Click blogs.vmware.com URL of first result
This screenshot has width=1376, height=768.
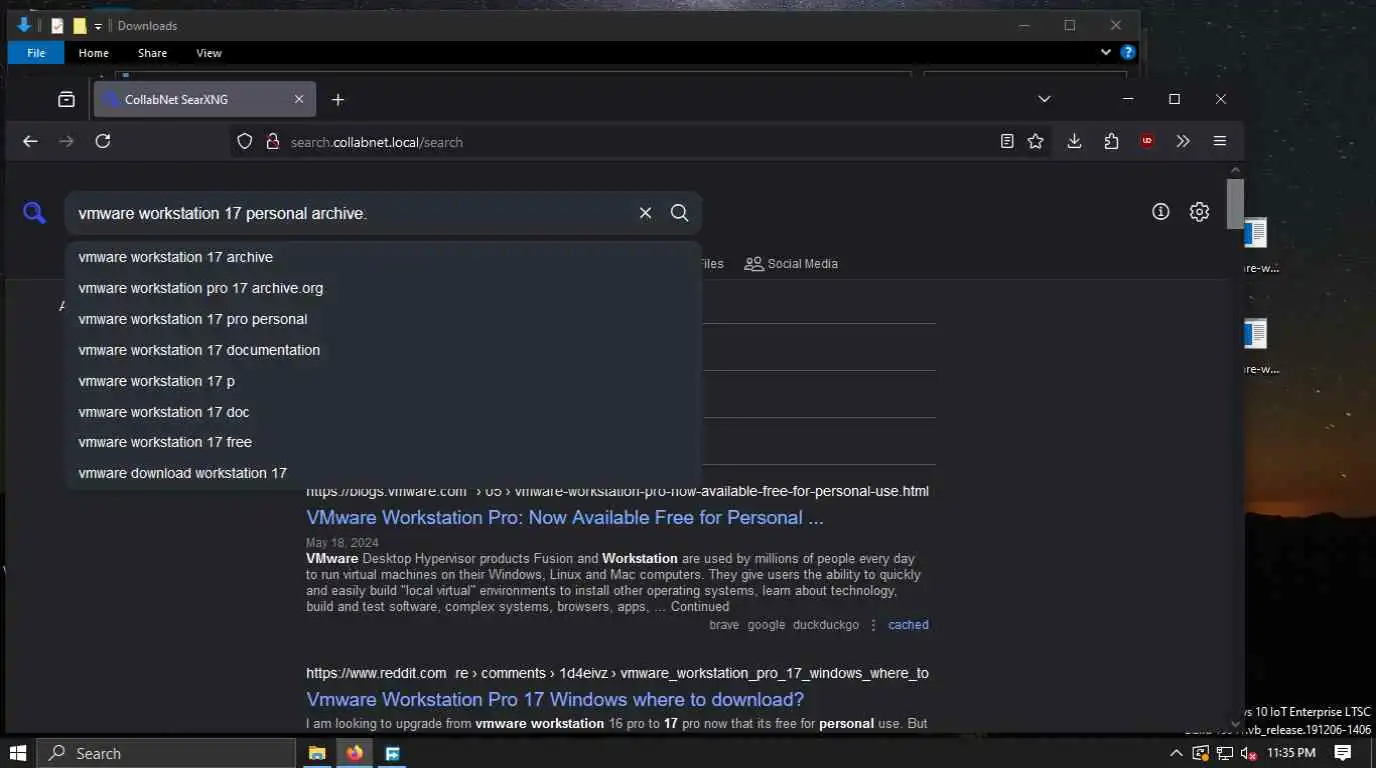(617, 491)
